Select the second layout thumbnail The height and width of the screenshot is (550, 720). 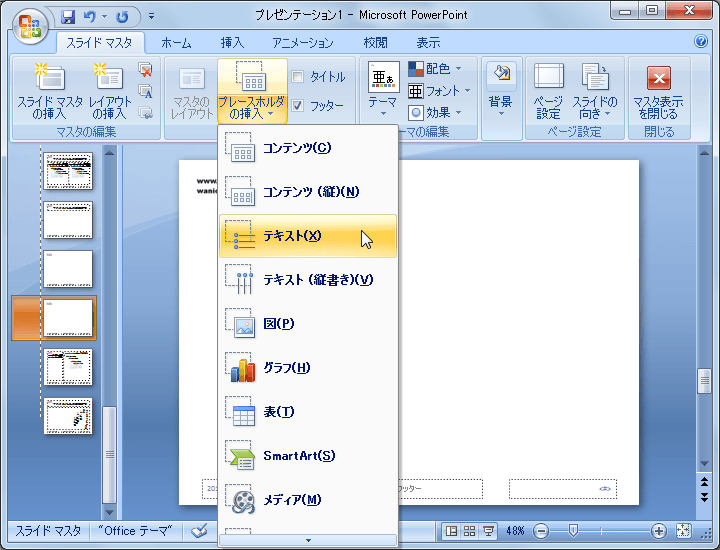pyautogui.click(x=68, y=220)
